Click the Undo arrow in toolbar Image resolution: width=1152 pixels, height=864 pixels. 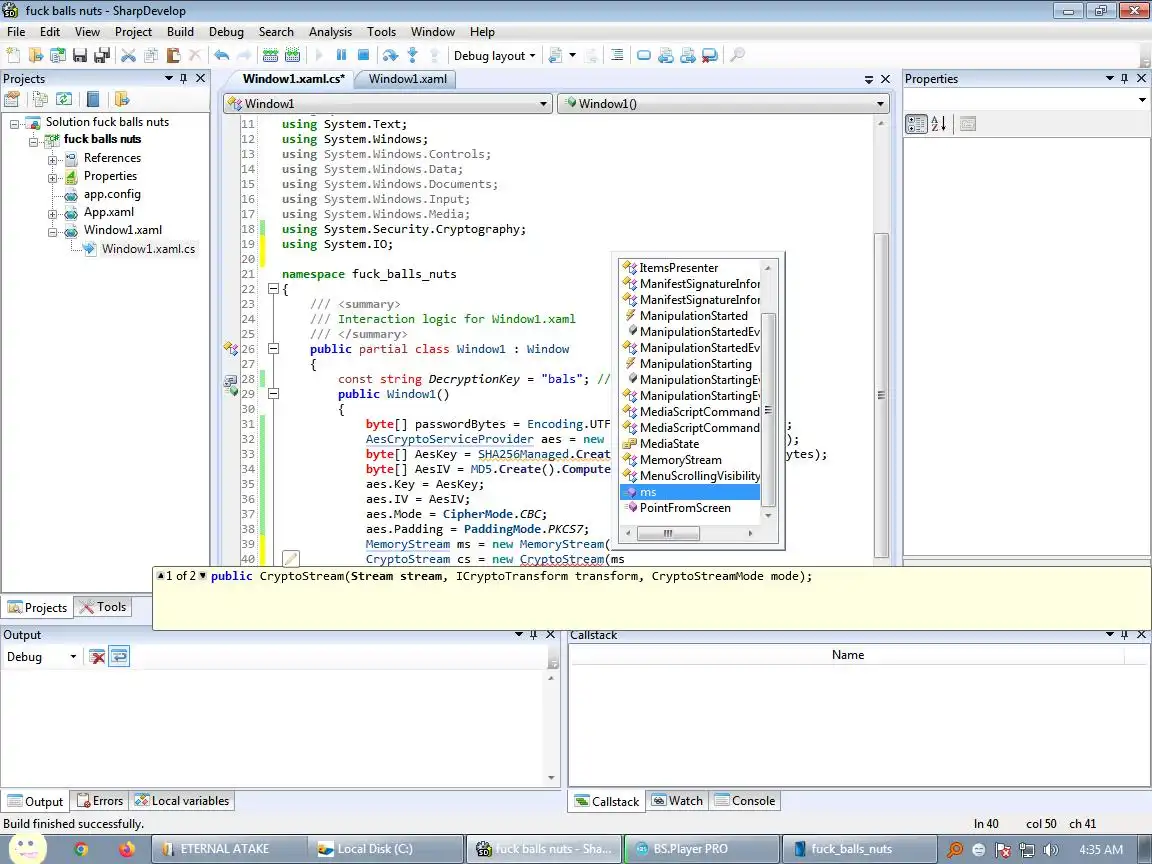[x=221, y=56]
